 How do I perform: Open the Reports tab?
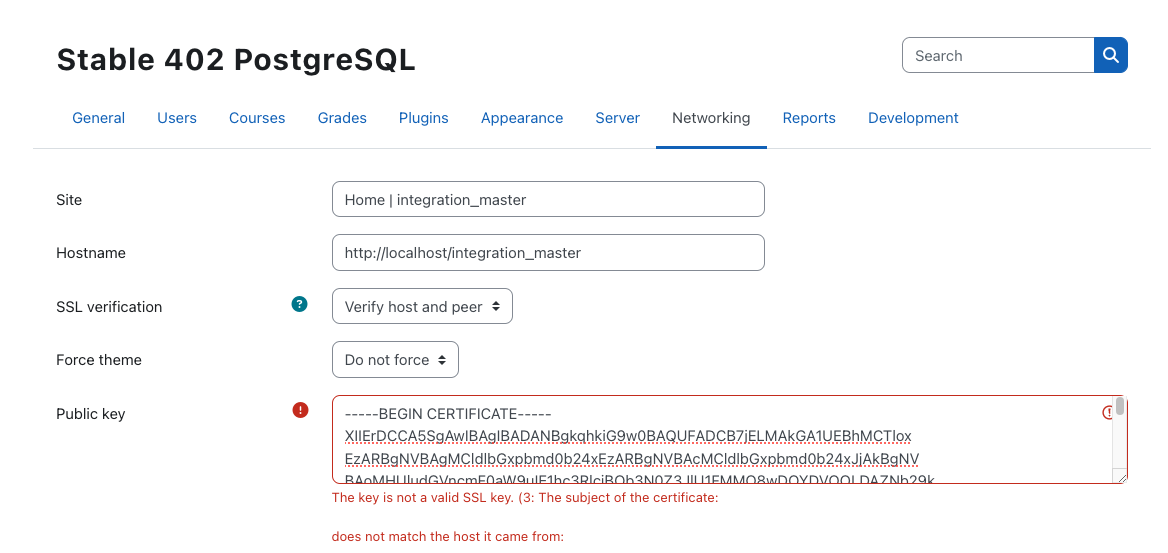click(x=809, y=118)
